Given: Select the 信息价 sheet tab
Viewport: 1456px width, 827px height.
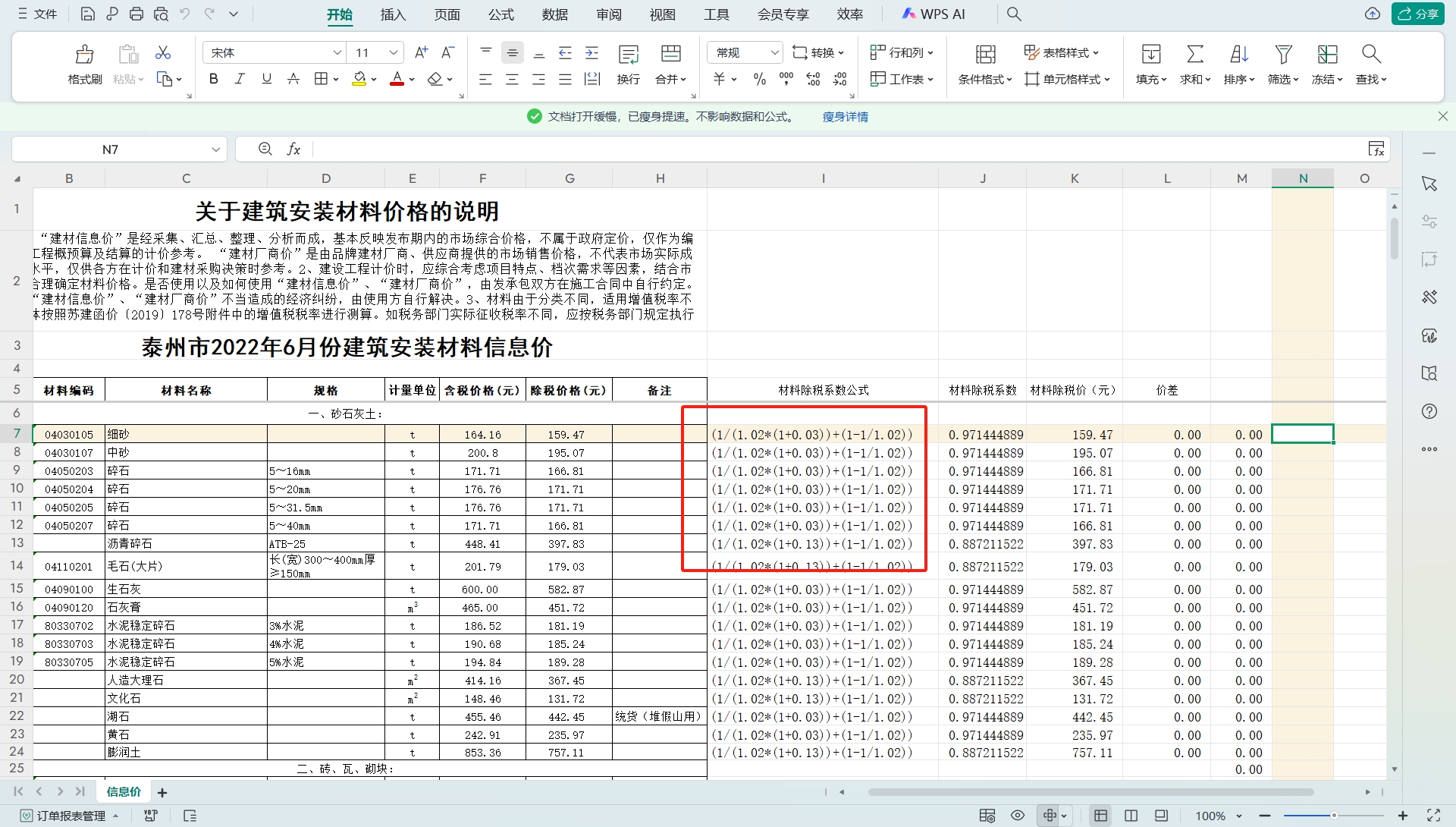Looking at the screenshot, I should tap(124, 792).
